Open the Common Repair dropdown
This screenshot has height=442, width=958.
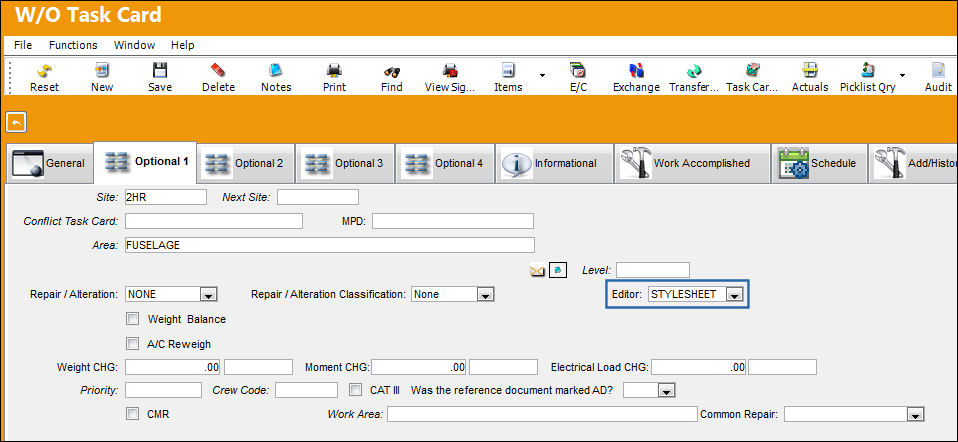[x=914, y=414]
